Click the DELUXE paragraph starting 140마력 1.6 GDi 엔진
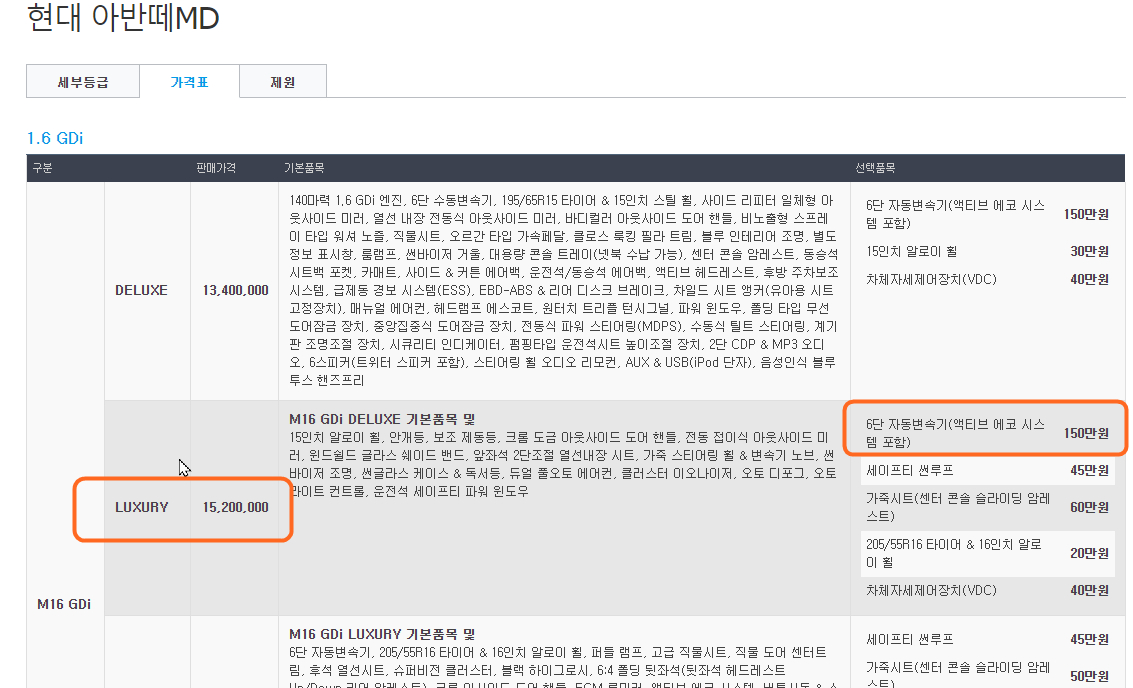Screen dimensions: 1133x688 [564, 291]
